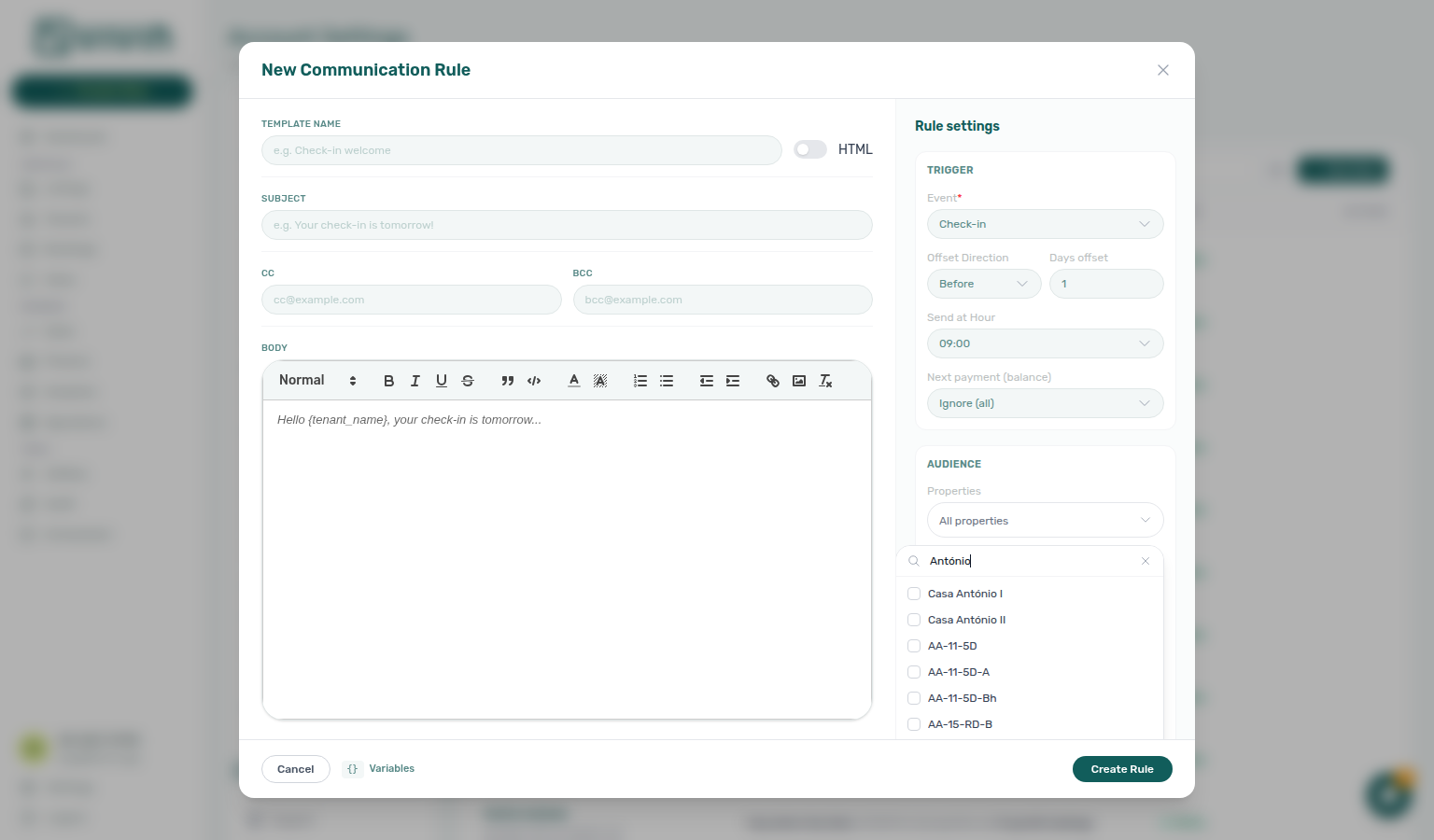The width and height of the screenshot is (1434, 840).
Task: Click the António property search field
Action: pyautogui.click(x=1030, y=561)
